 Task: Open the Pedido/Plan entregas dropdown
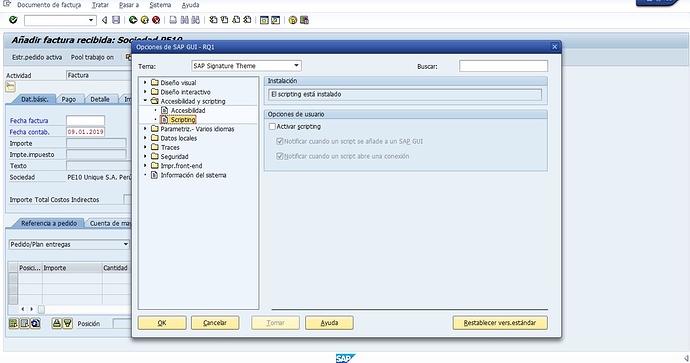(125, 244)
